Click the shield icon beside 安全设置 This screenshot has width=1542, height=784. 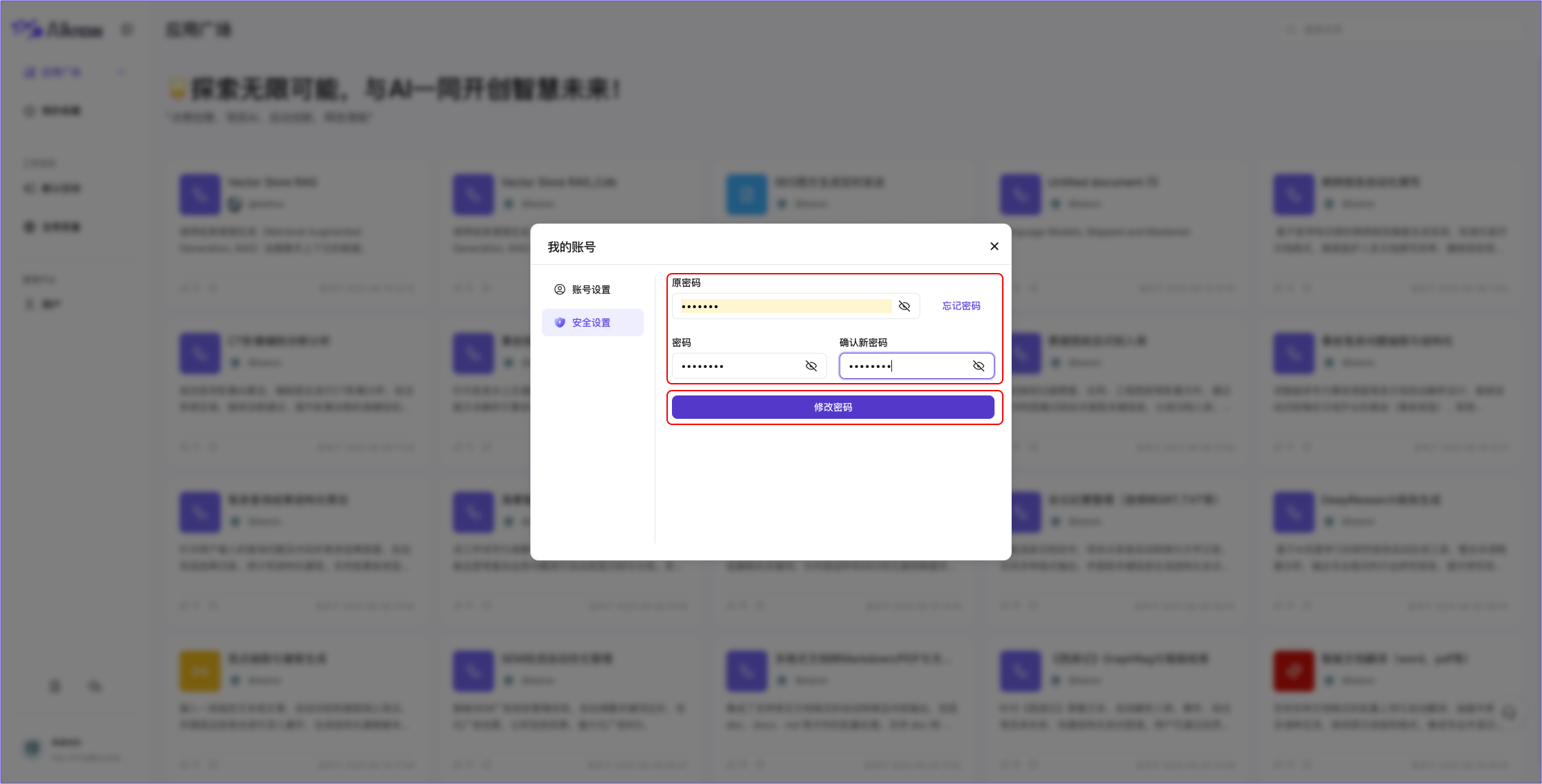point(560,322)
